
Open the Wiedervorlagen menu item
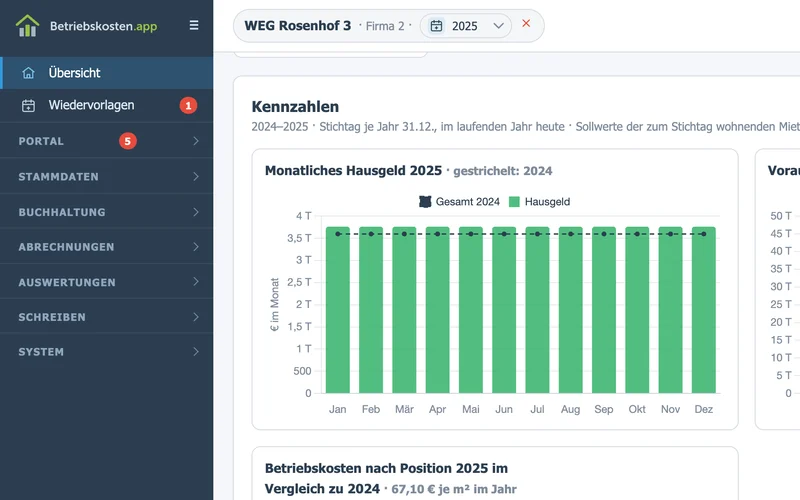[107, 106]
